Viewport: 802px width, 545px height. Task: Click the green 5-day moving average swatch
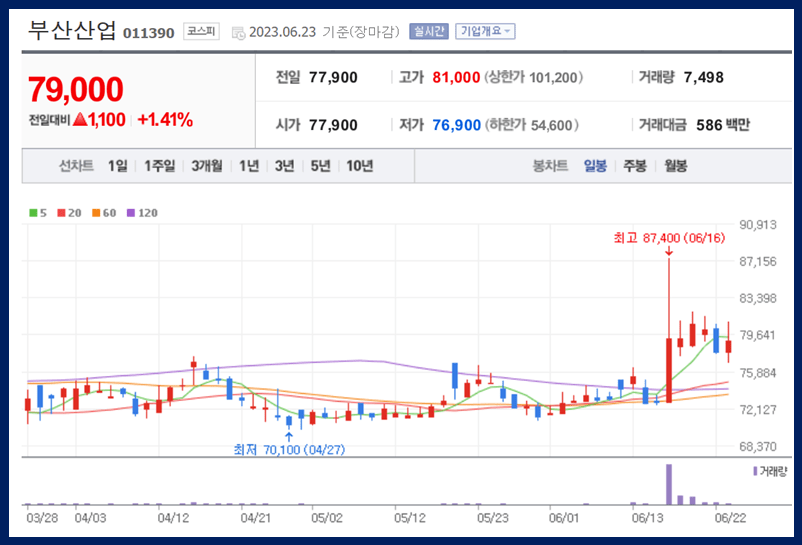(33, 213)
